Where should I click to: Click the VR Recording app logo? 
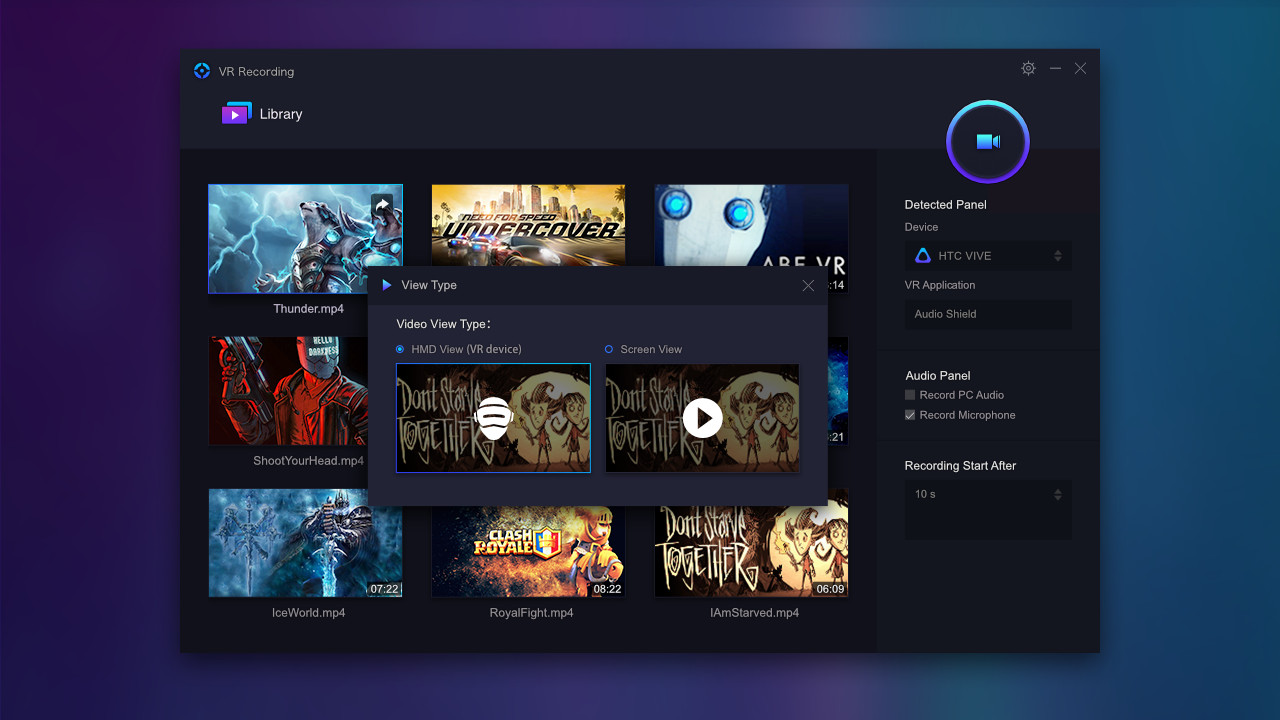[x=201, y=70]
